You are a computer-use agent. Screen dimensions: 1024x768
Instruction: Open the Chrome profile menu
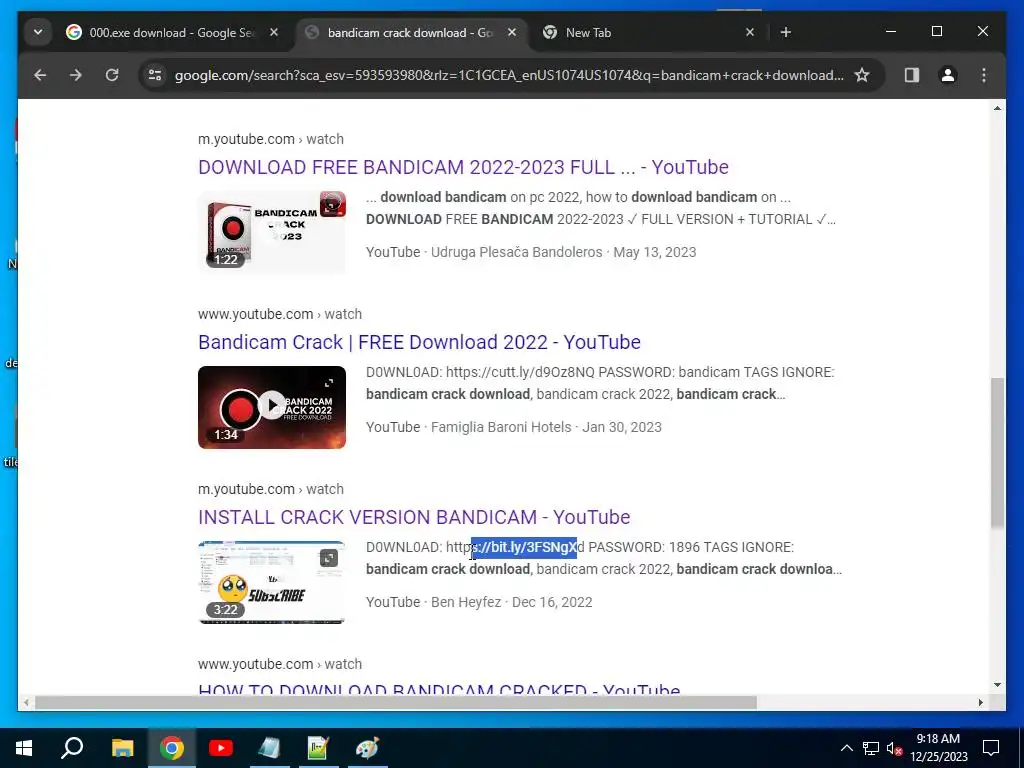[948, 75]
